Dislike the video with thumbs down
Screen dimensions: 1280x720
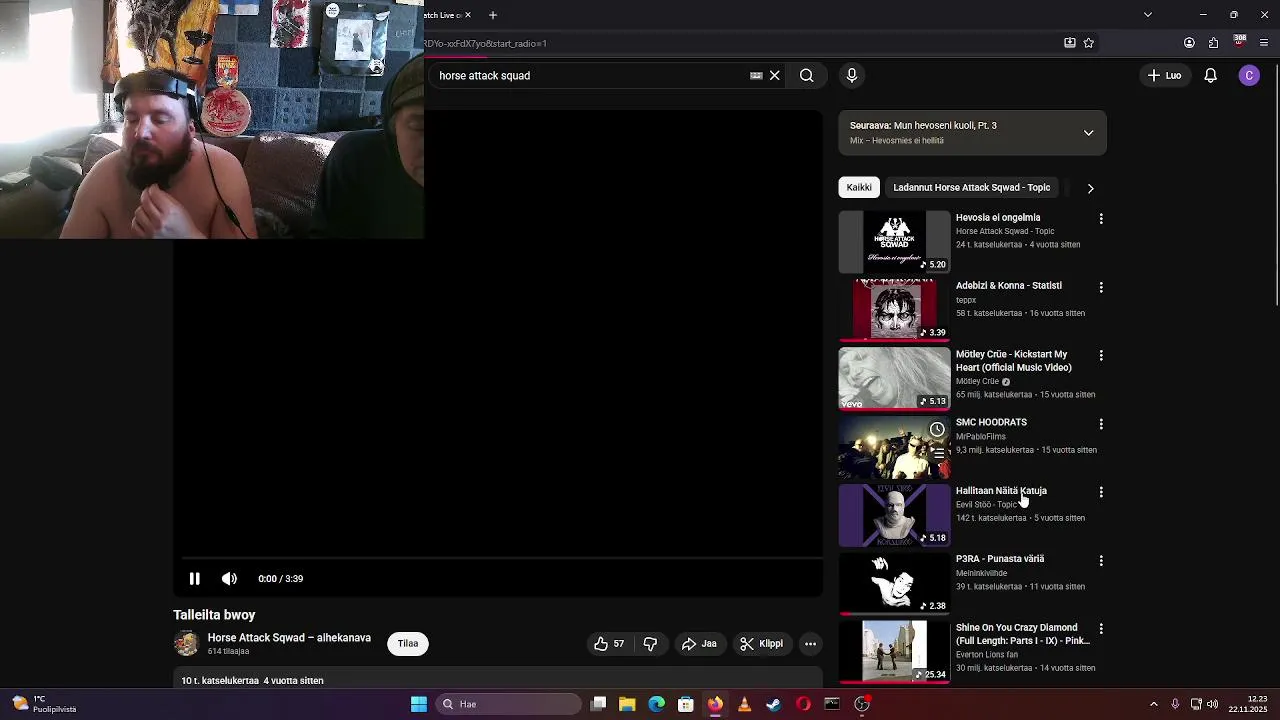click(650, 644)
